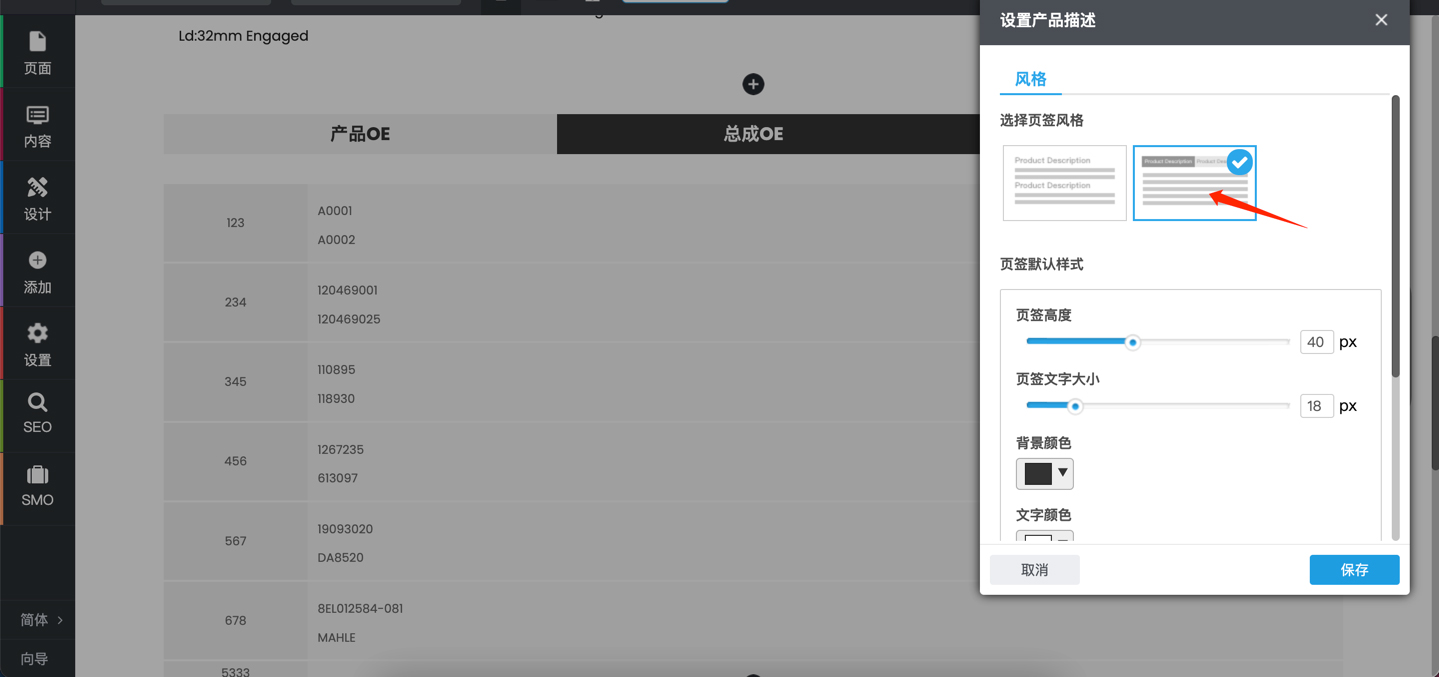Click the 添加 (Add) plus icon in sidebar
This screenshot has height=677, width=1439.
tap(37, 271)
